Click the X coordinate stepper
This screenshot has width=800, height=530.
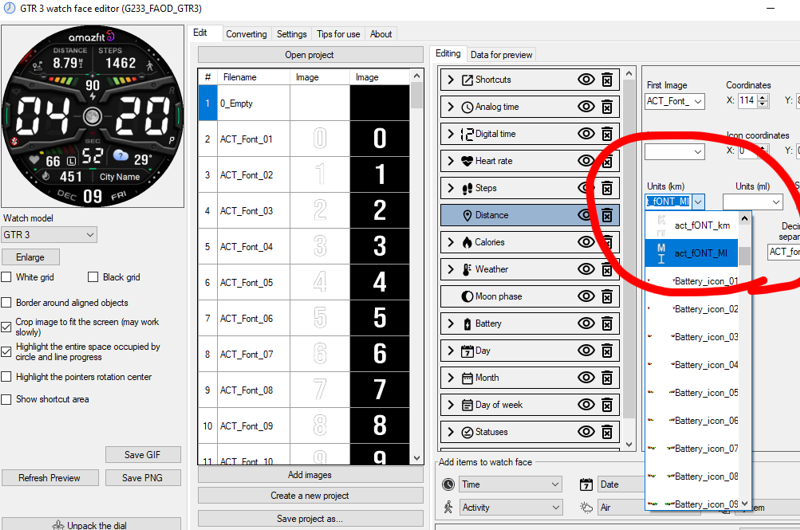point(762,101)
